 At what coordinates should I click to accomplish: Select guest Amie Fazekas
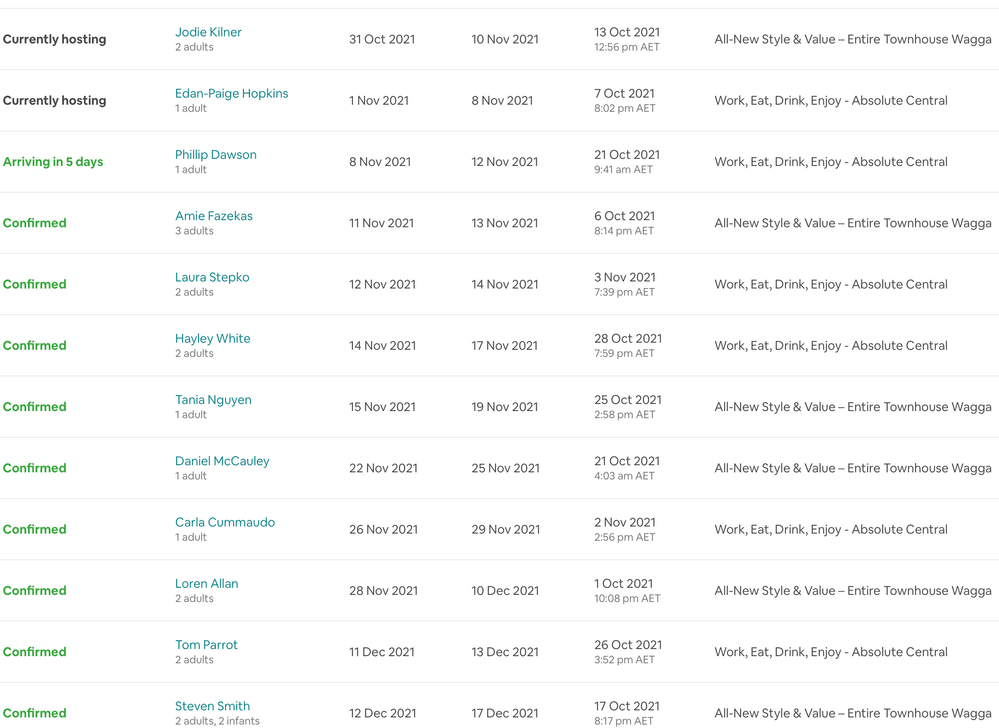tap(213, 216)
